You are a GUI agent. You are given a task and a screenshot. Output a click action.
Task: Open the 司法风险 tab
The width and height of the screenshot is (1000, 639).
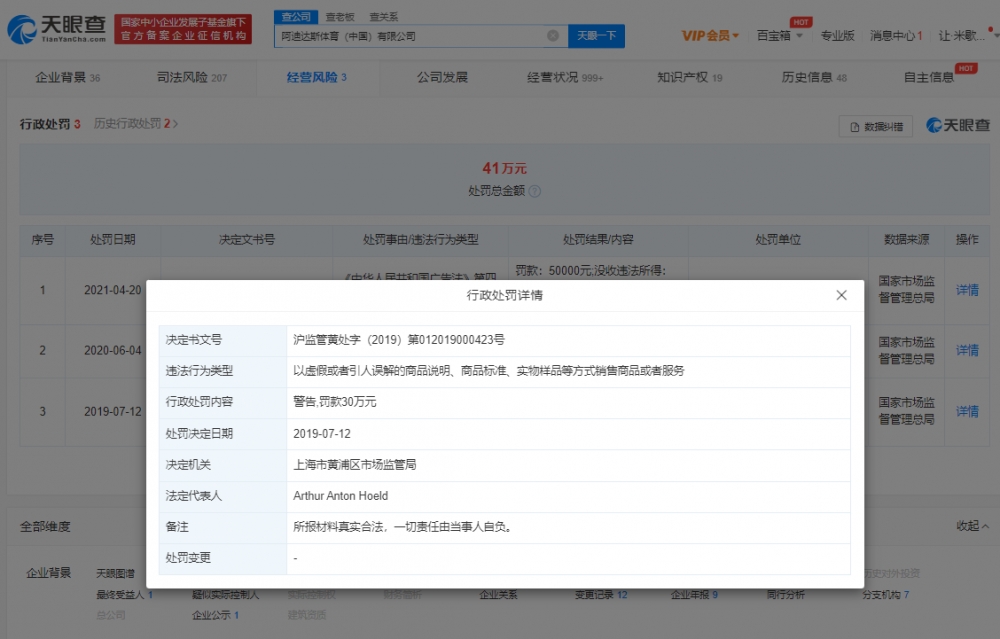click(192, 77)
